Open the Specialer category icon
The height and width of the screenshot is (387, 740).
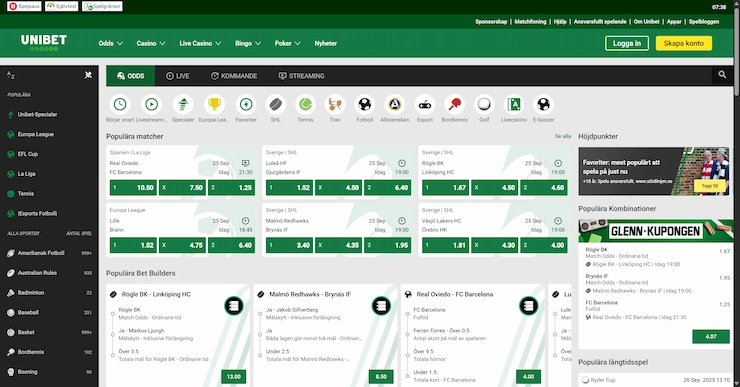click(183, 104)
